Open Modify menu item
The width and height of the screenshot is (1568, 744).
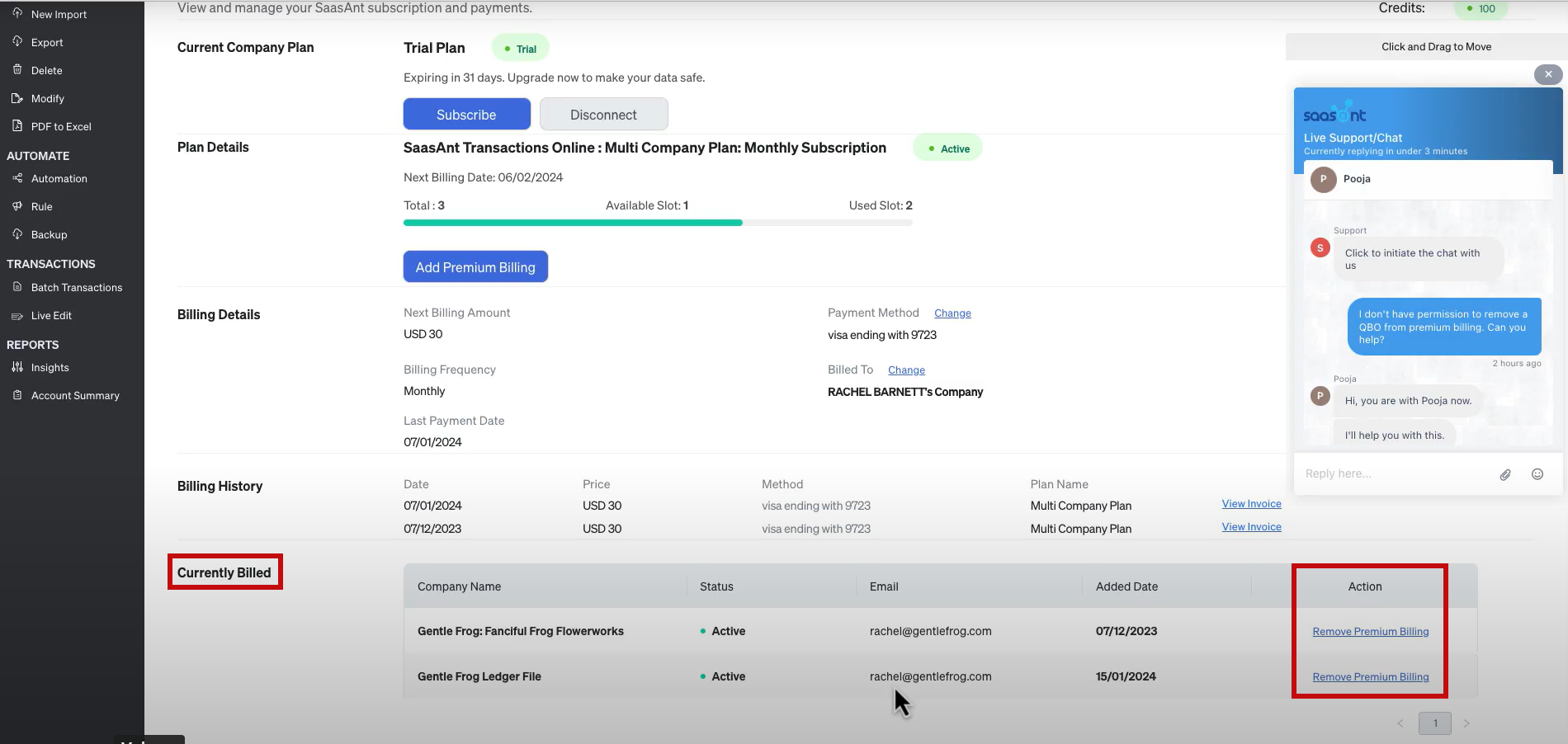[x=48, y=98]
